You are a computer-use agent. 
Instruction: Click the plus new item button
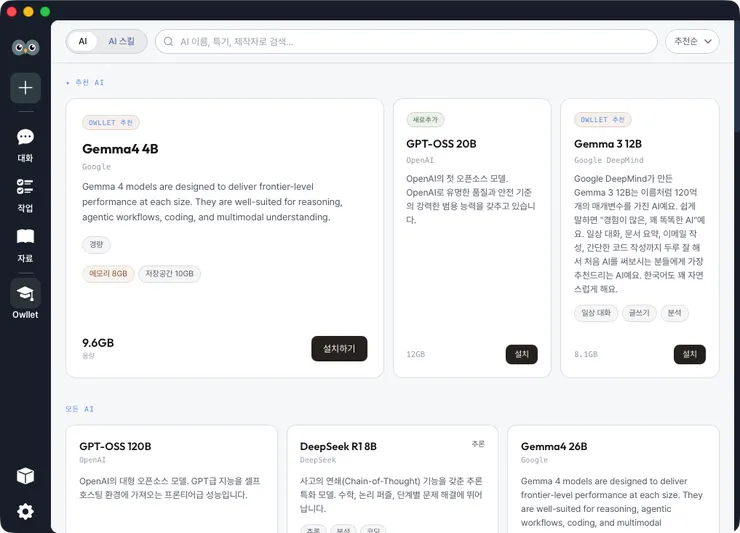click(25, 88)
